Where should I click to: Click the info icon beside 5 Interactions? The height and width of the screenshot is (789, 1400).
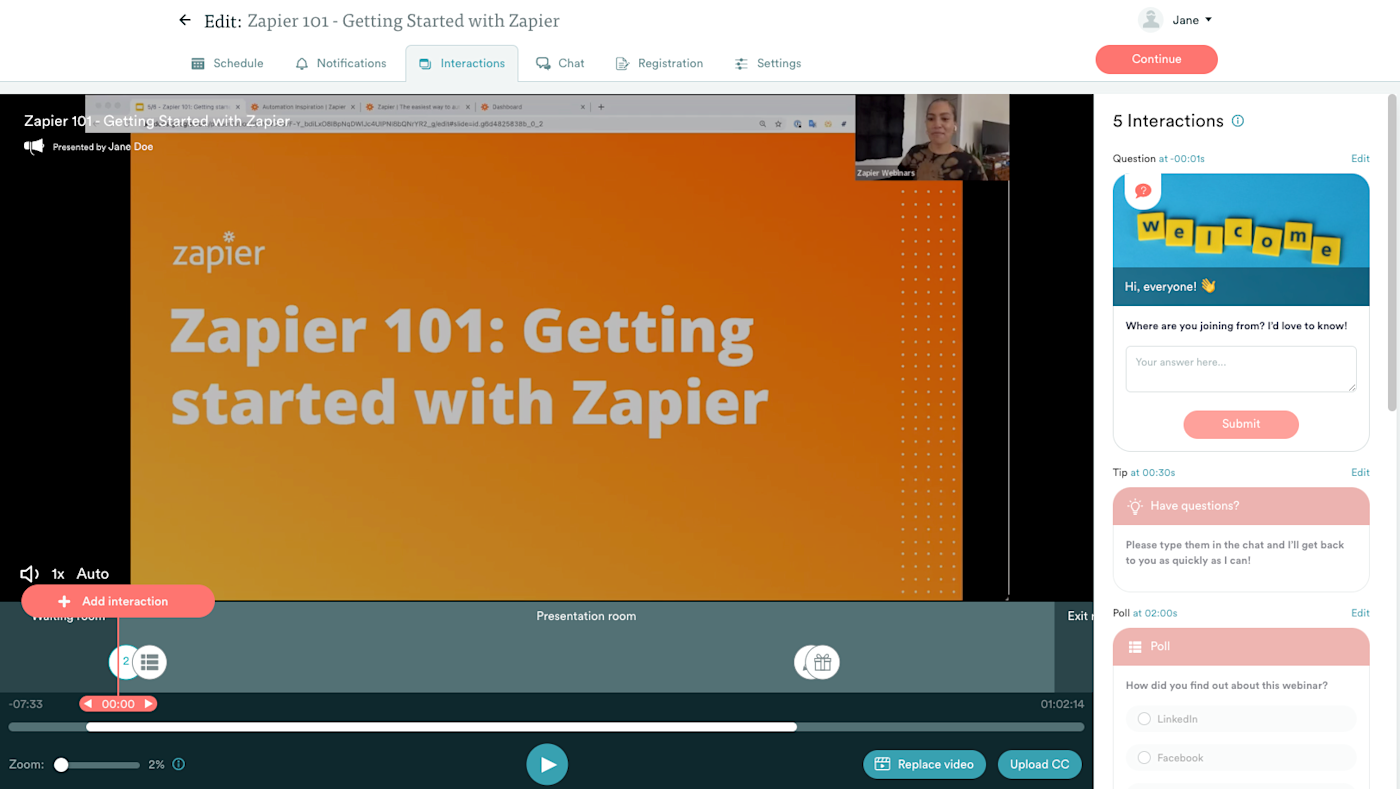(x=1238, y=121)
